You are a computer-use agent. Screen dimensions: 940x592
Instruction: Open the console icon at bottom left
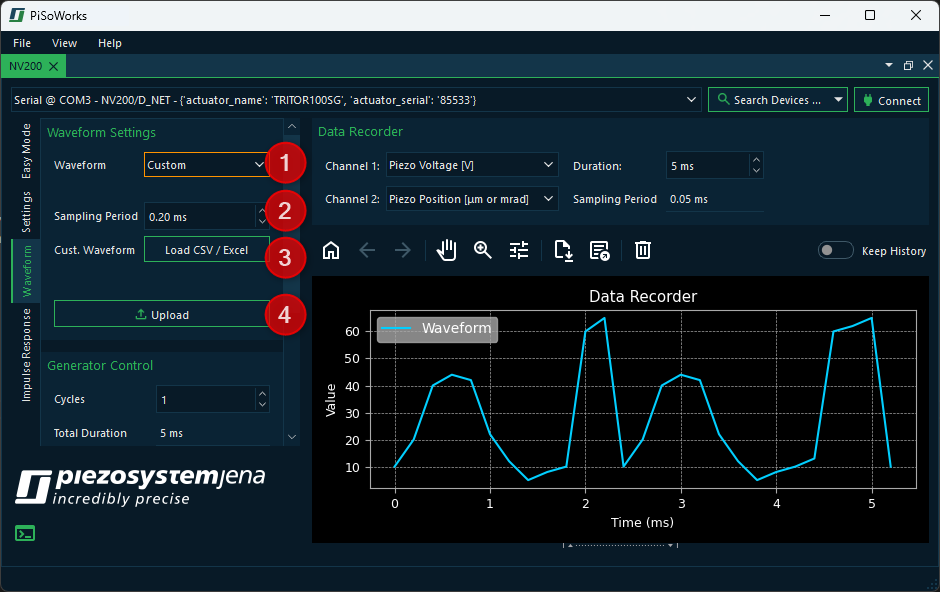click(26, 533)
